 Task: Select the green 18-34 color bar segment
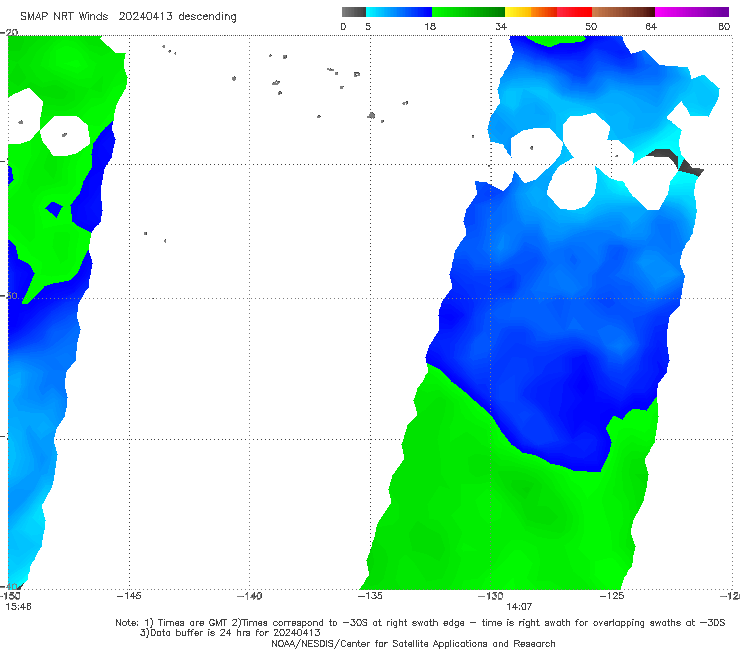(x=468, y=12)
